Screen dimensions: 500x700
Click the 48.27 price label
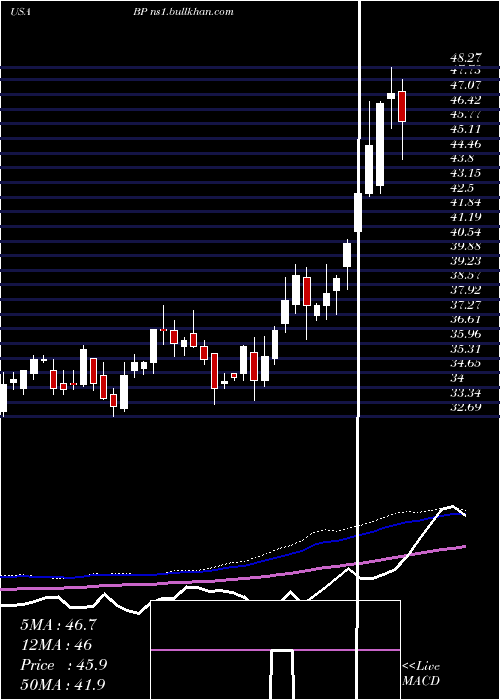465,58
